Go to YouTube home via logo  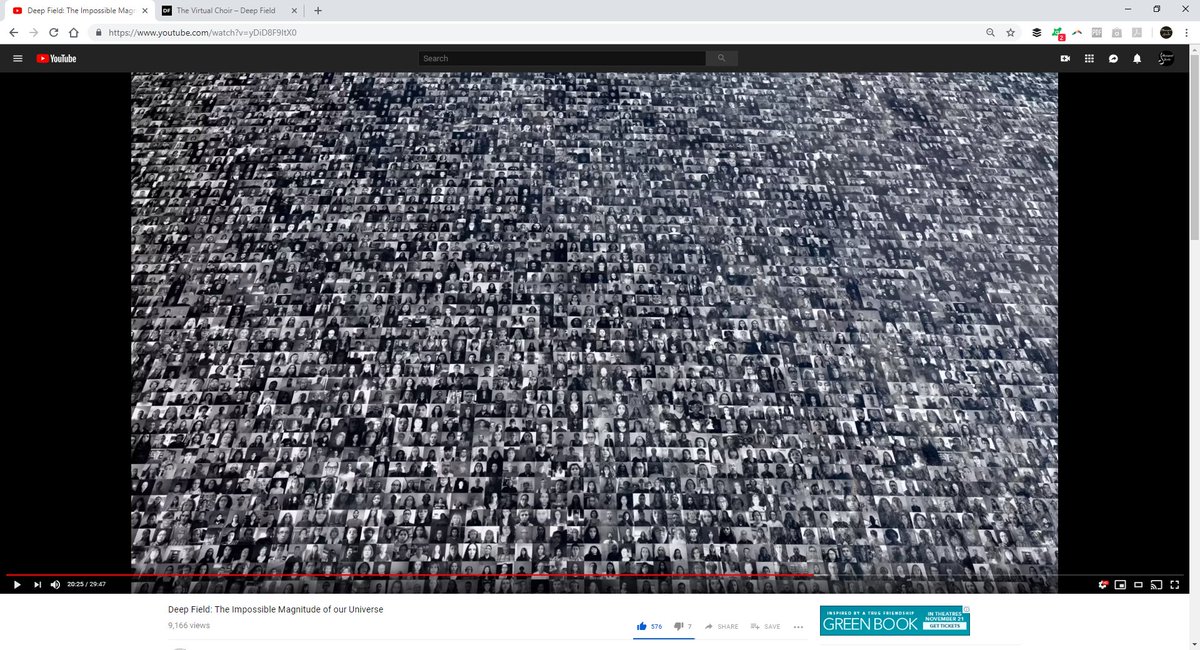tap(57, 58)
